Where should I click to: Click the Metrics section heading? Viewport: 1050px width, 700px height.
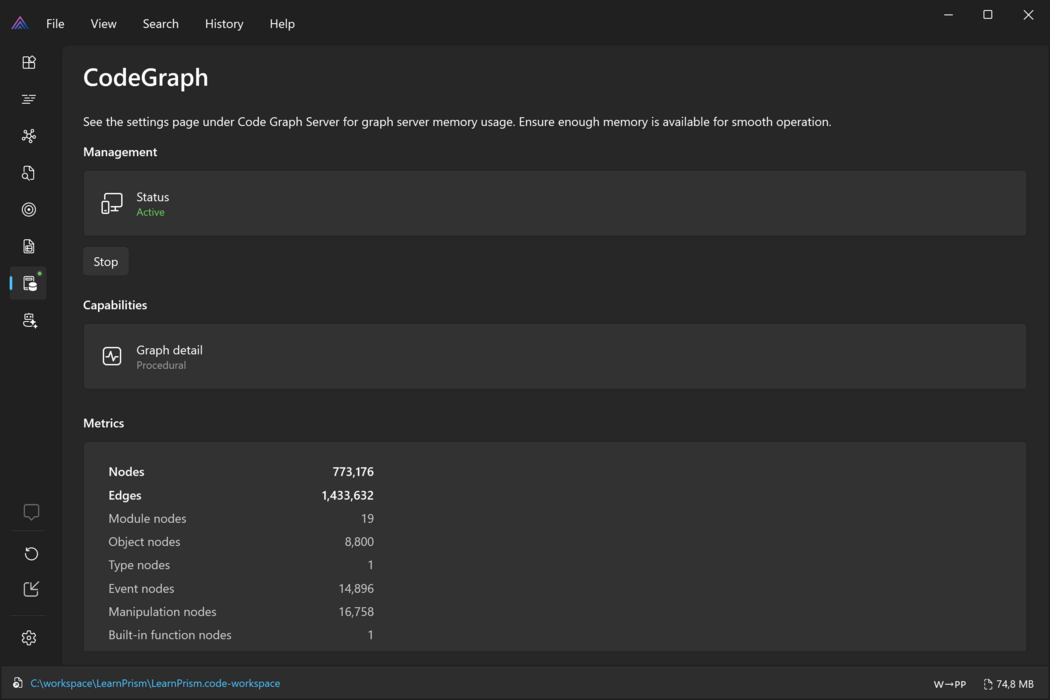tap(104, 423)
